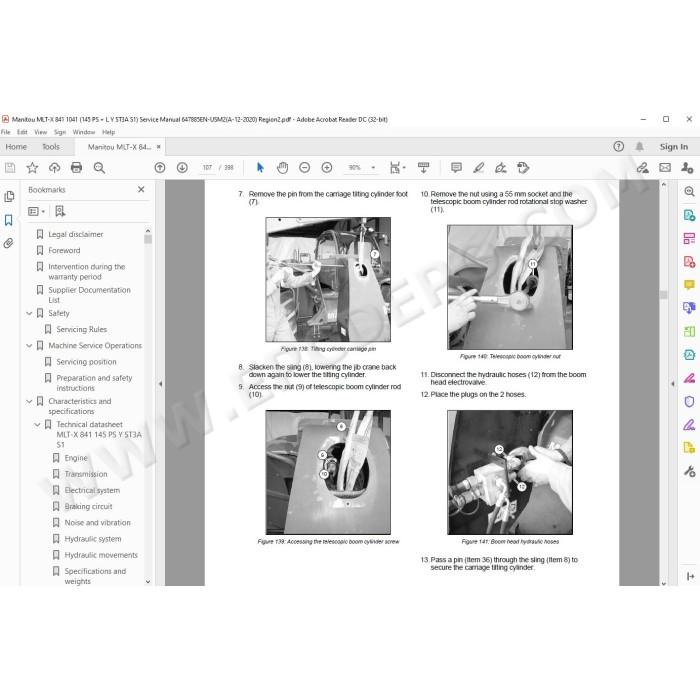
Task: Switch to the Home tab
Action: pyautogui.click(x=16, y=146)
